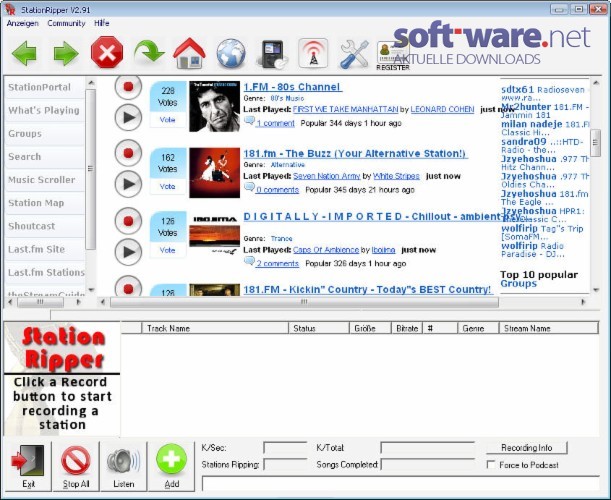Image resolution: width=611 pixels, height=500 pixels.
Task: Vote for the 162-vote 181.fm station
Action: pos(168,186)
